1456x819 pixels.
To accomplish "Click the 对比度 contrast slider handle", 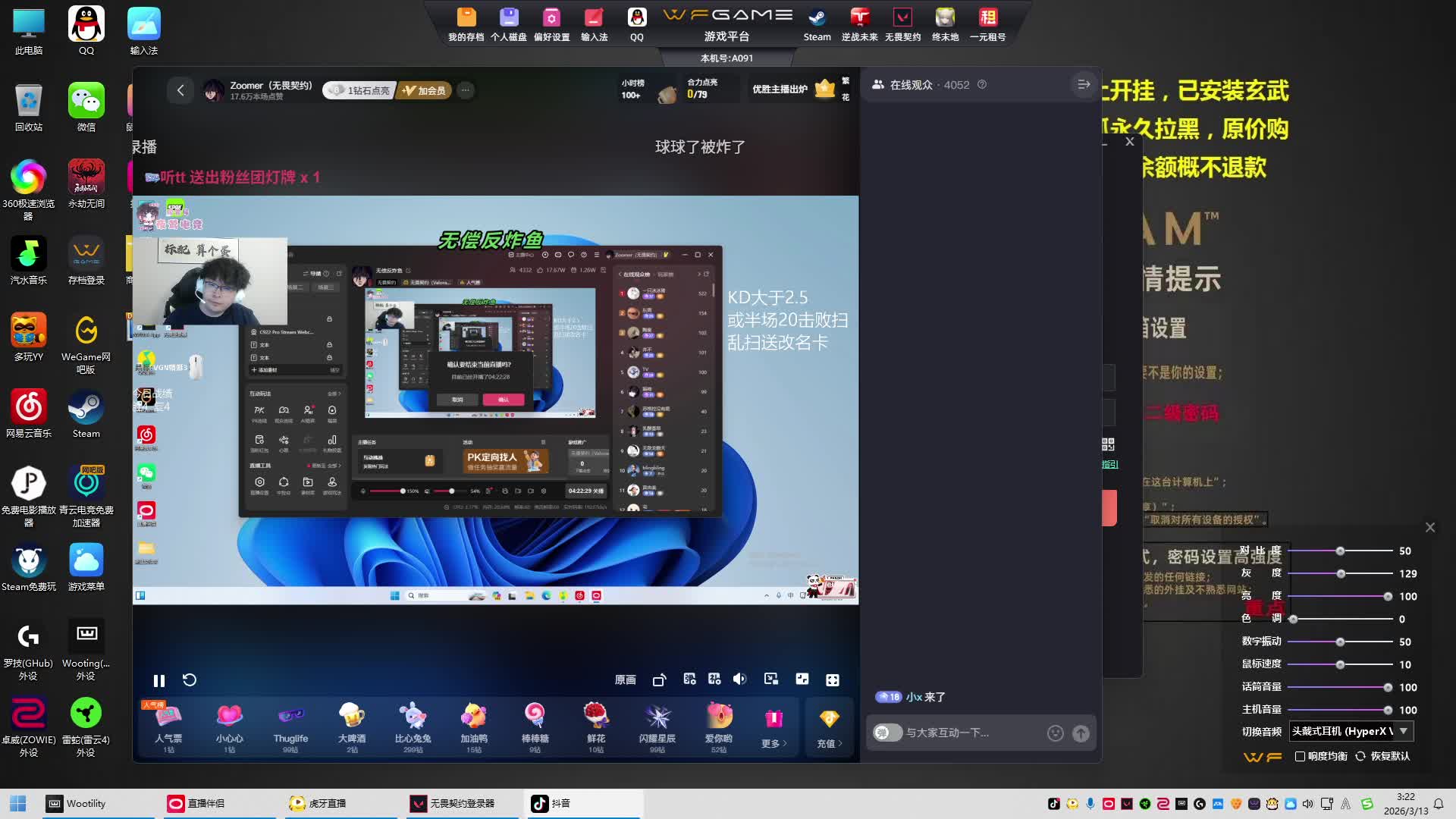I will coord(1340,551).
